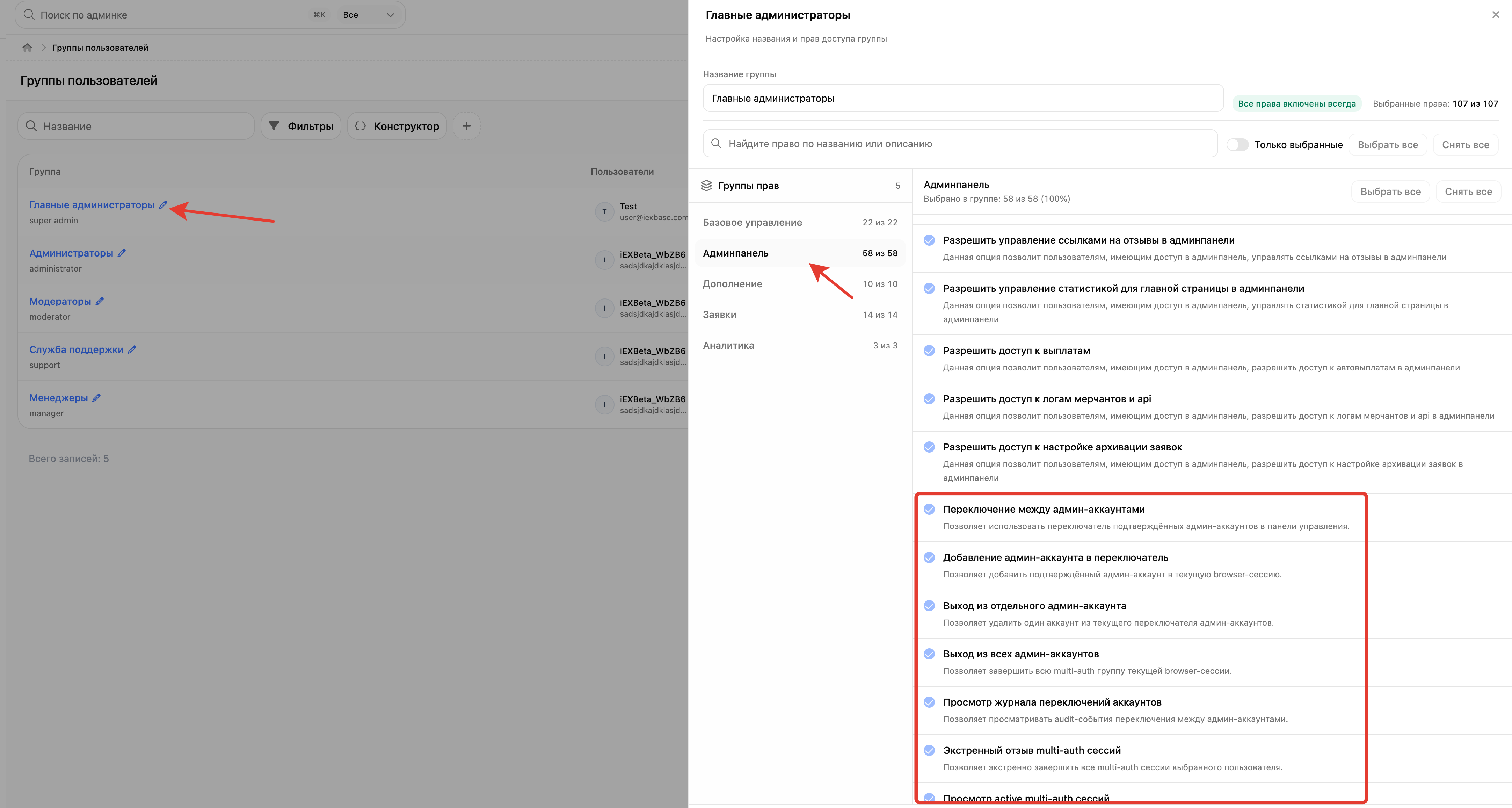Click the rights search input field
The width and height of the screenshot is (1512, 808).
960,143
